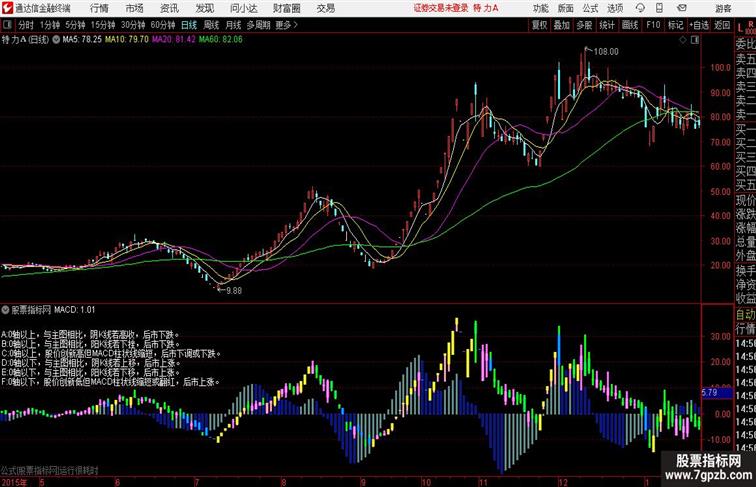
Task: Click the 统计 statistics button
Action: point(607,25)
